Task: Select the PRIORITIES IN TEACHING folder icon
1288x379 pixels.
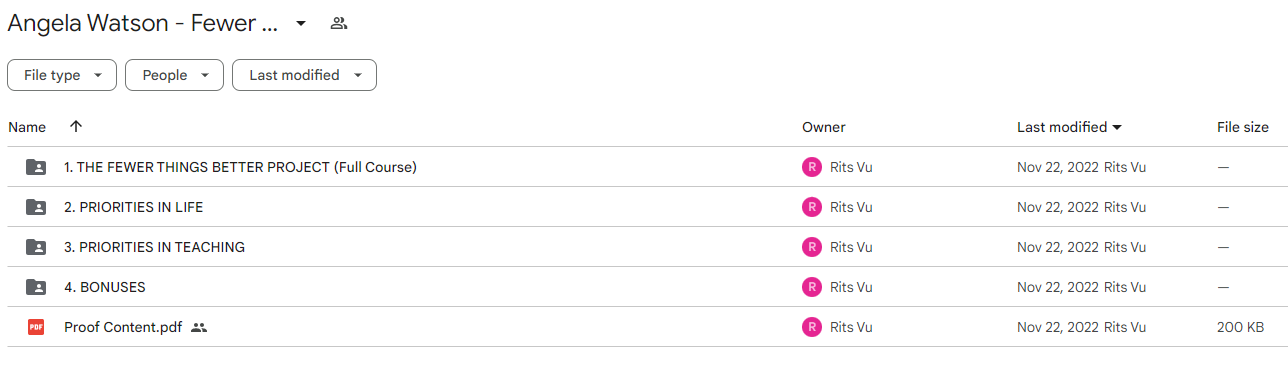Action: 36,247
